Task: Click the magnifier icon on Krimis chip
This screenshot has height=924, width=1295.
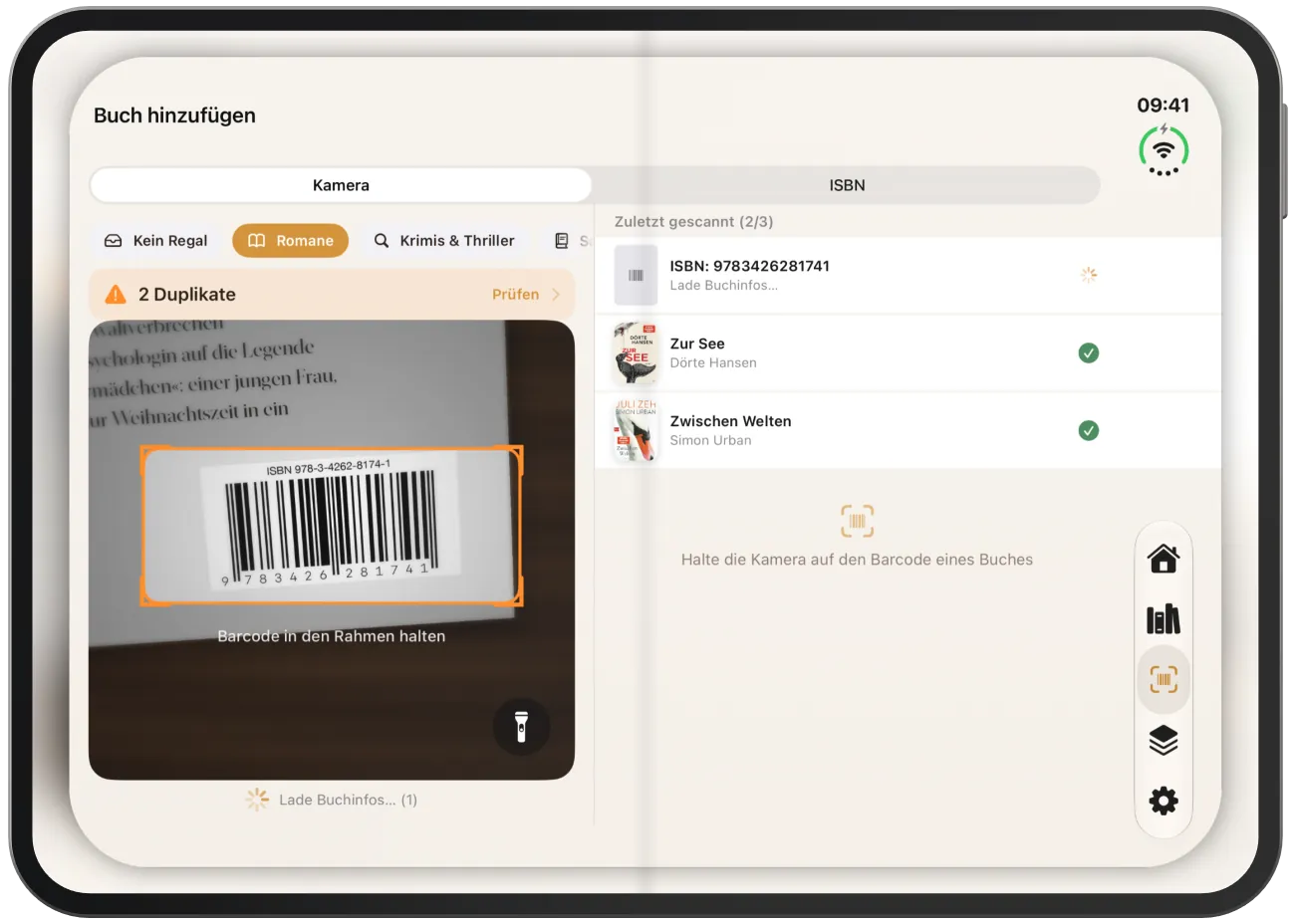Action: click(x=382, y=241)
